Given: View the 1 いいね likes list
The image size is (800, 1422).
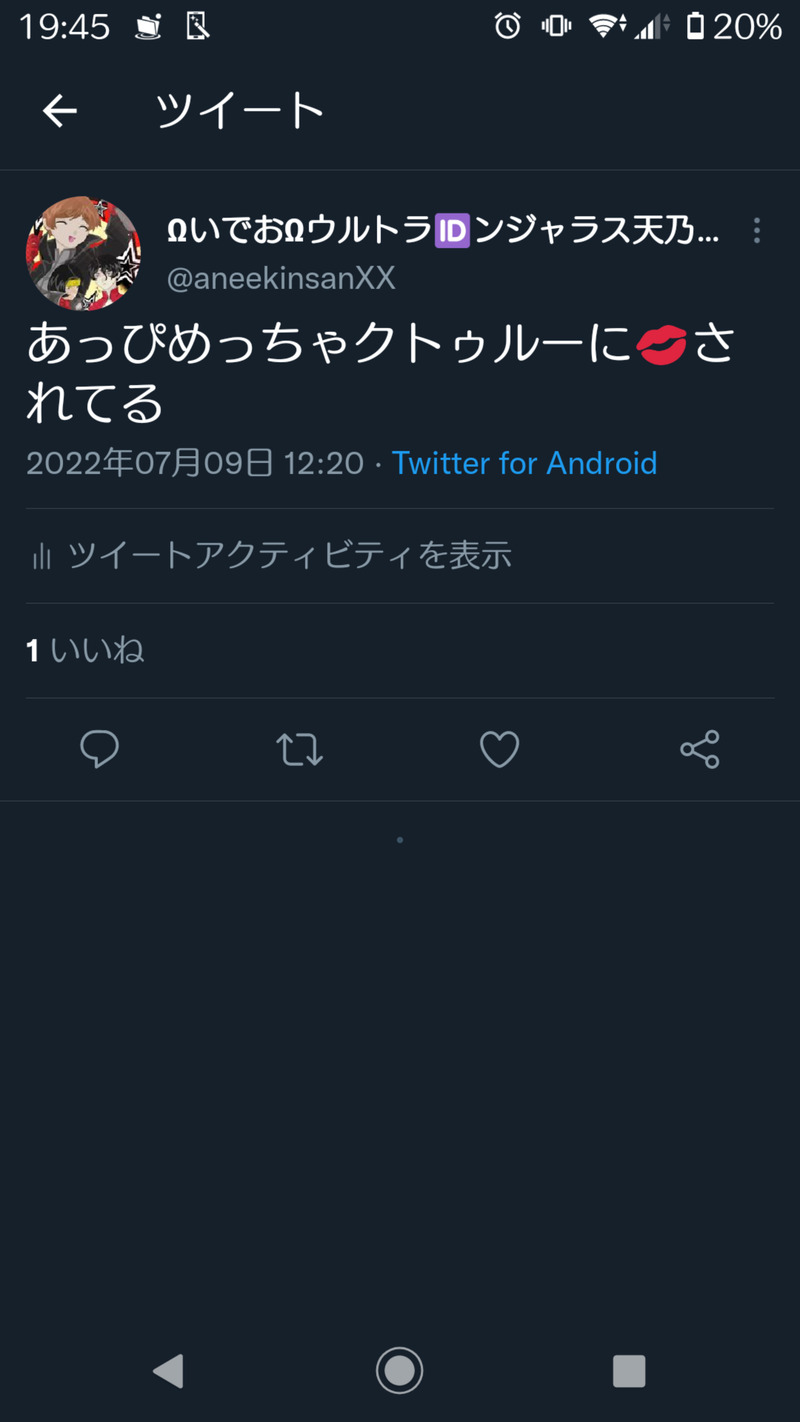Looking at the screenshot, I should tap(85, 651).
